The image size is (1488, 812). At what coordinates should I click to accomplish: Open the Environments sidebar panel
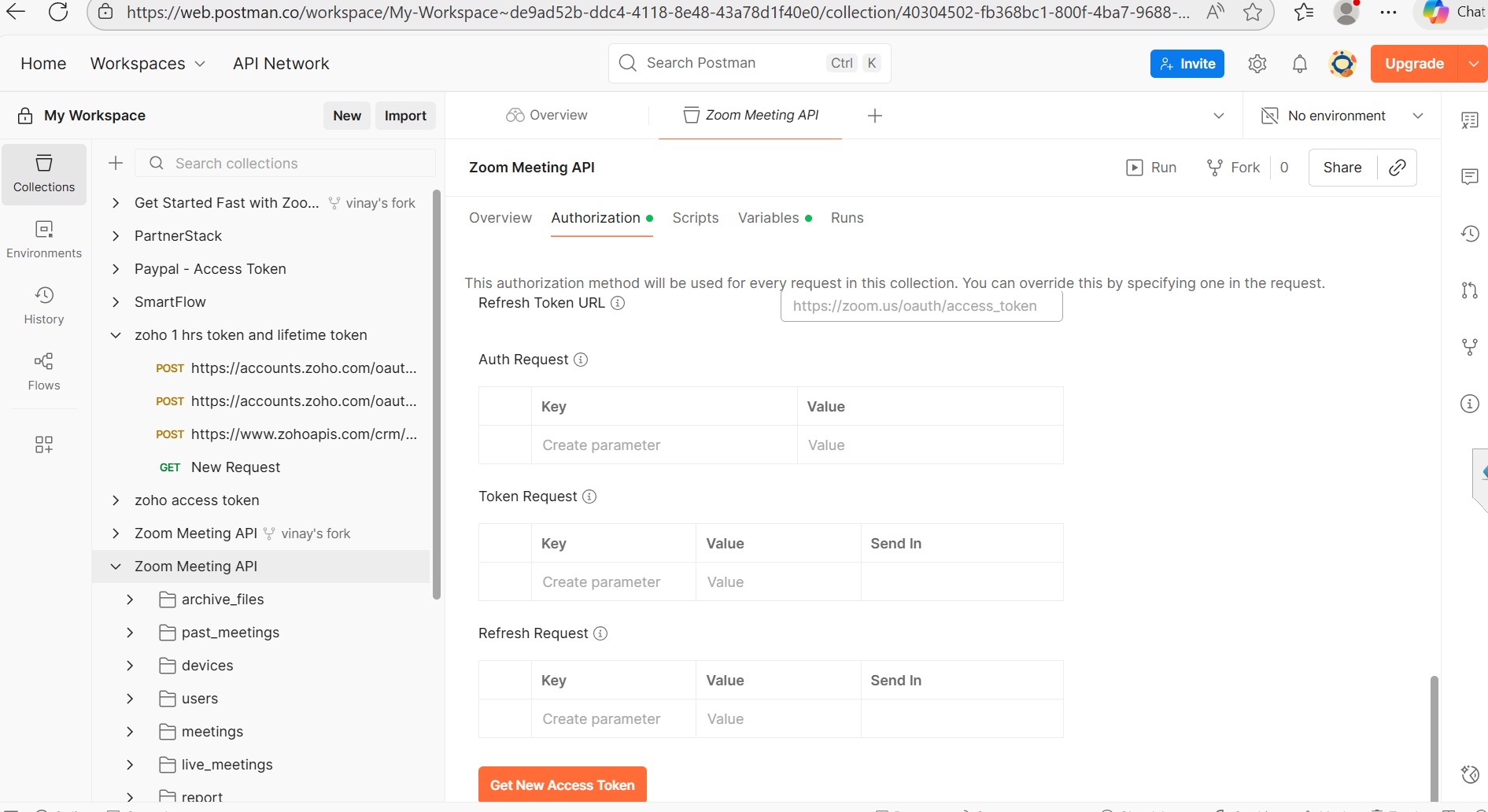[x=44, y=240]
